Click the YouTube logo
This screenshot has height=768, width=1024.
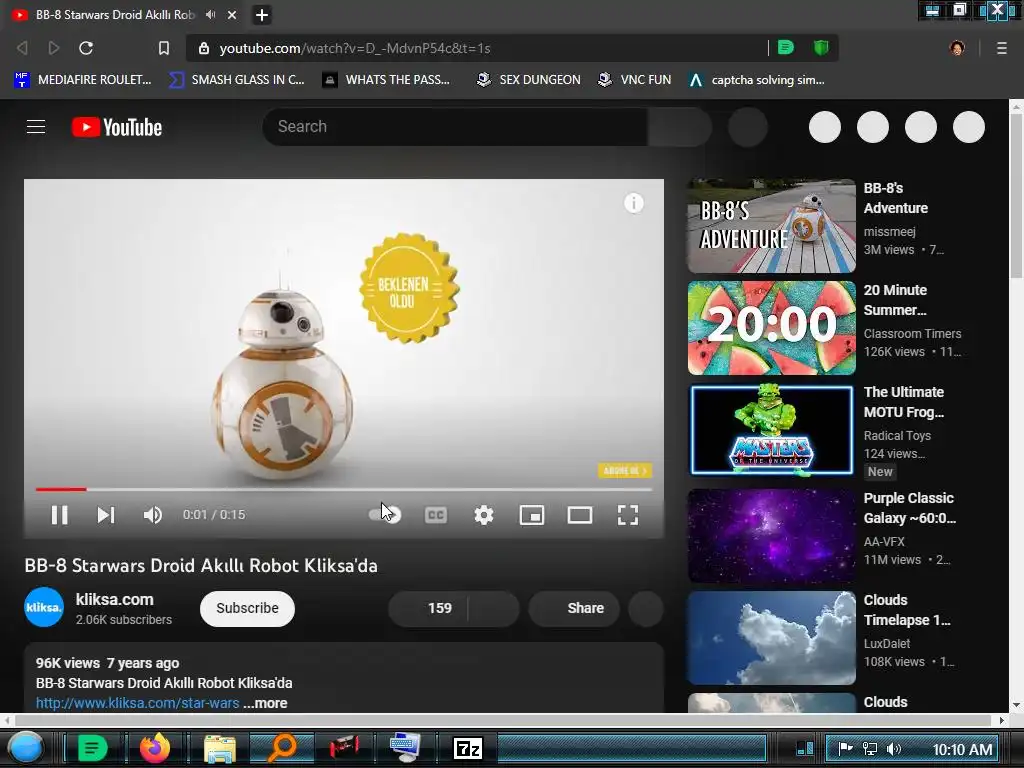tap(117, 127)
